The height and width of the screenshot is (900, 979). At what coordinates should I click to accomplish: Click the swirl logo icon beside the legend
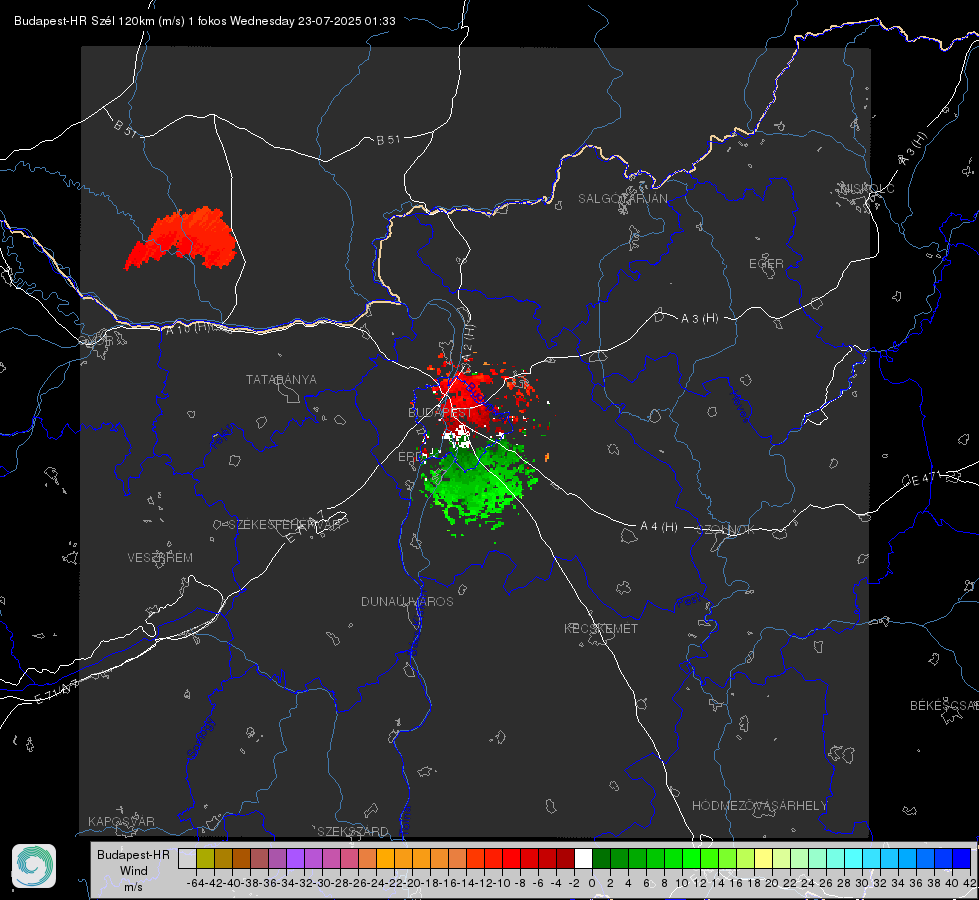pyautogui.click(x=34, y=866)
